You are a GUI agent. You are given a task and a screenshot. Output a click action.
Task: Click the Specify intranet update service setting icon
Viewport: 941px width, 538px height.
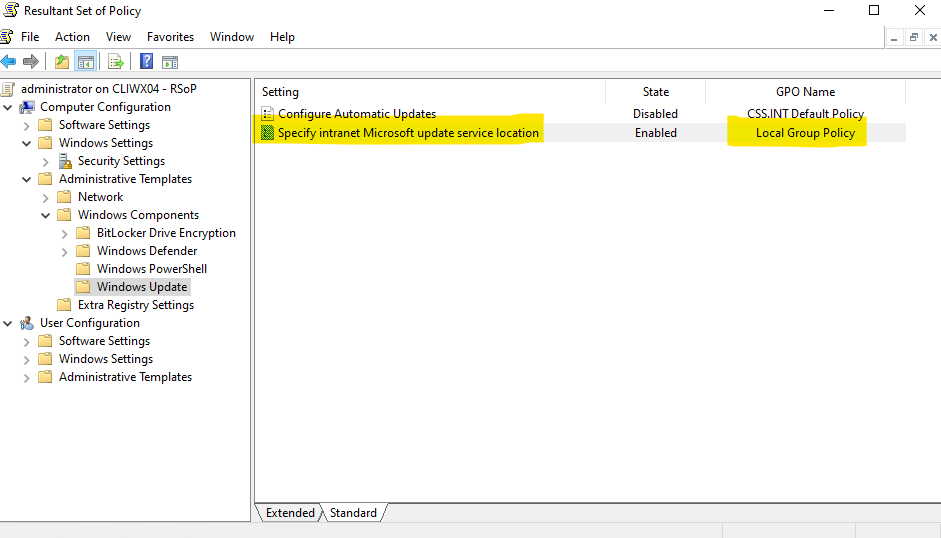[x=268, y=133]
